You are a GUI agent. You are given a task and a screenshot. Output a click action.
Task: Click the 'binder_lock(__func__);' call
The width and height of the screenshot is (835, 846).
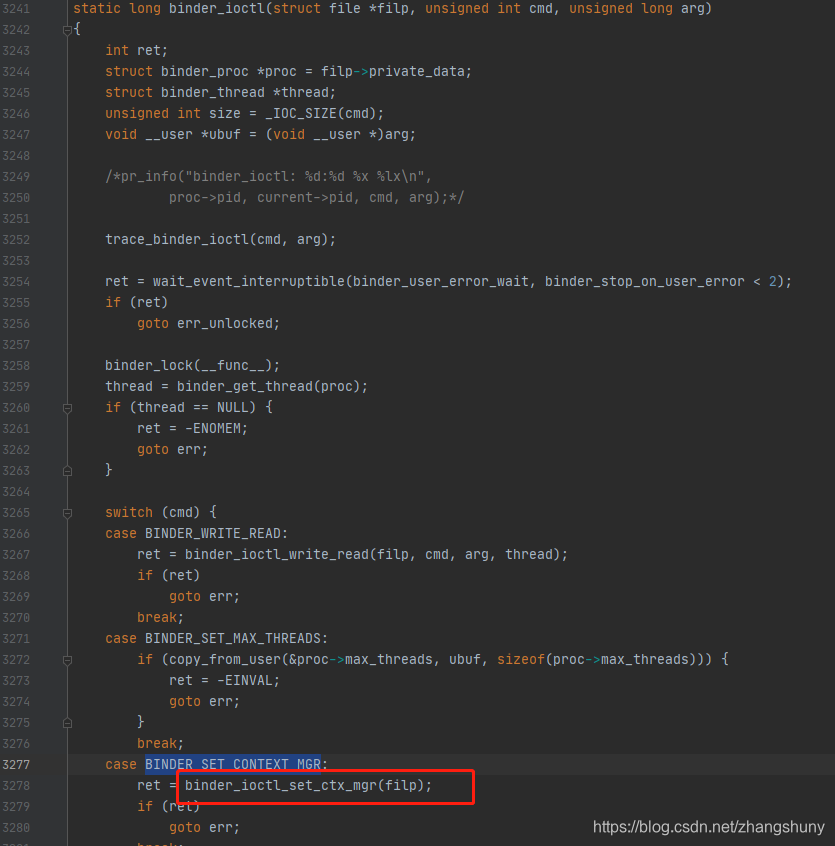tap(192, 366)
